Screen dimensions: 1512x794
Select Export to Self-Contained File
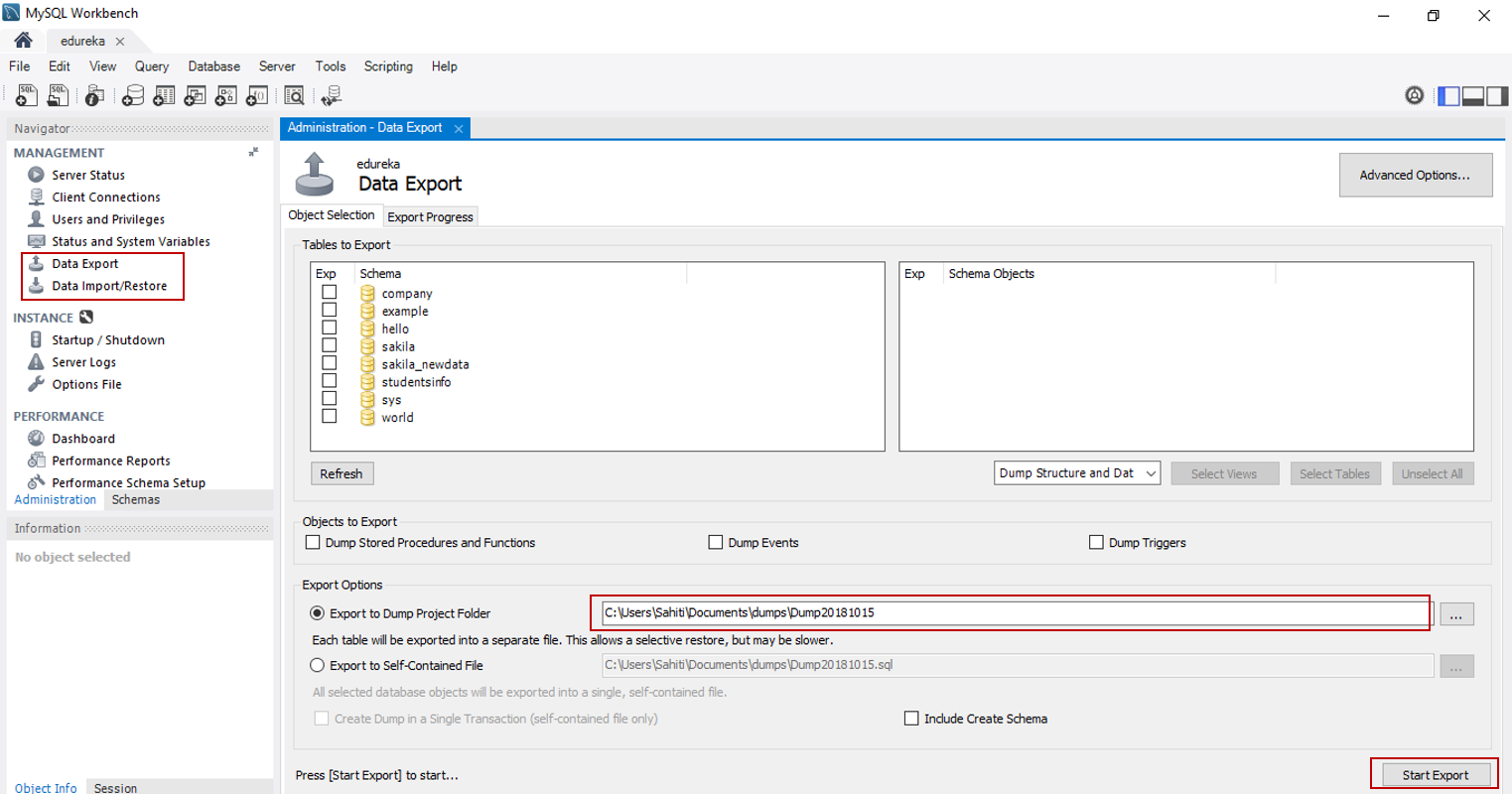[317, 665]
